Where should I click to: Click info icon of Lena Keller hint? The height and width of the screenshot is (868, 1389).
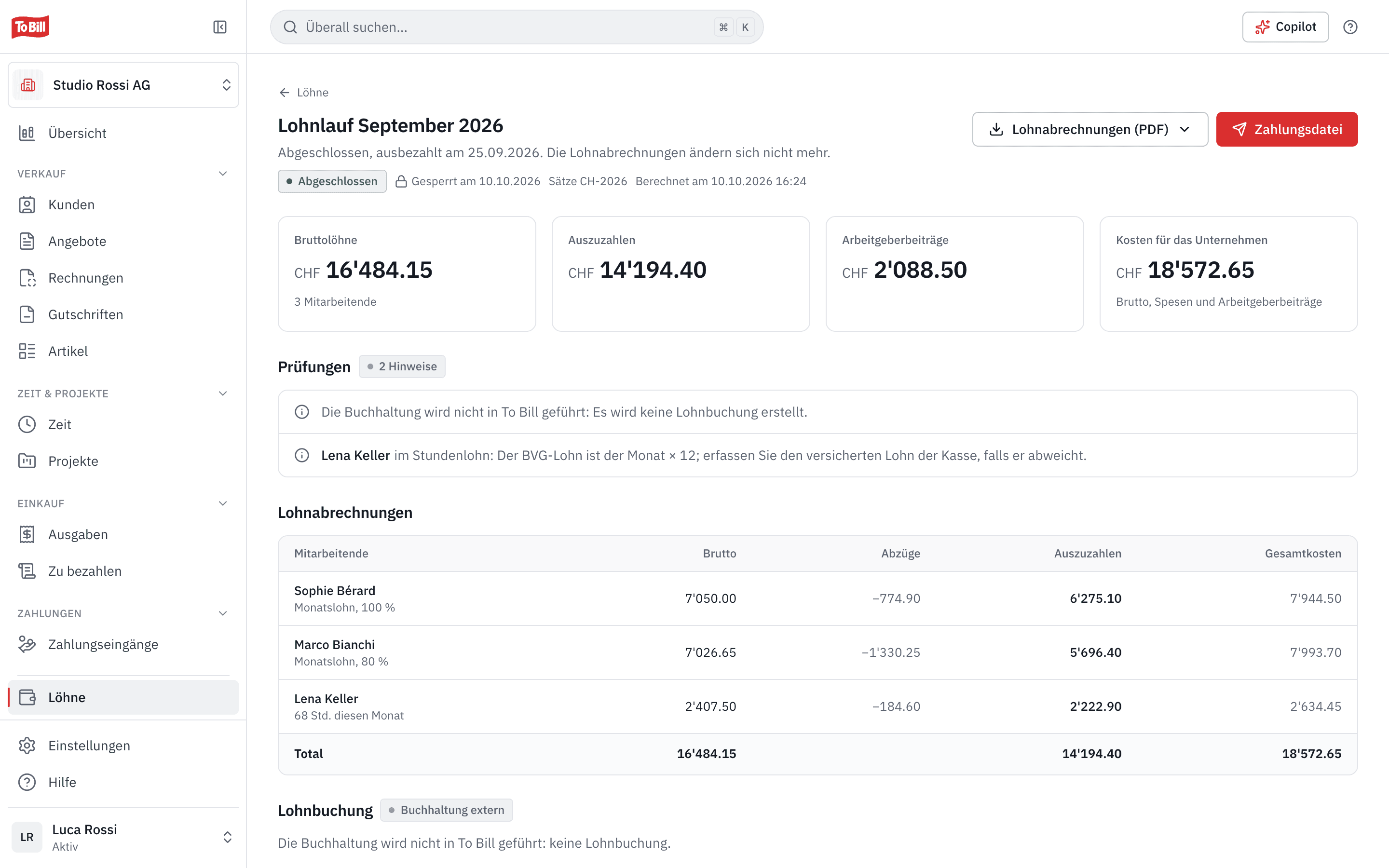click(x=302, y=455)
